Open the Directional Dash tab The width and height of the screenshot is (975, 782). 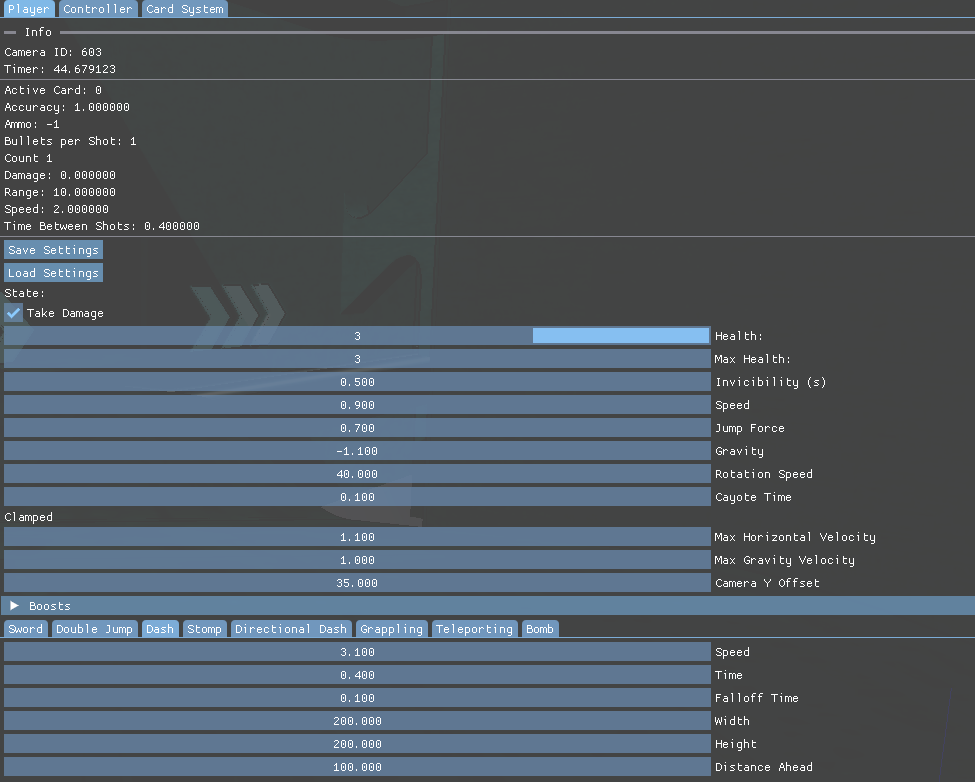tap(291, 629)
